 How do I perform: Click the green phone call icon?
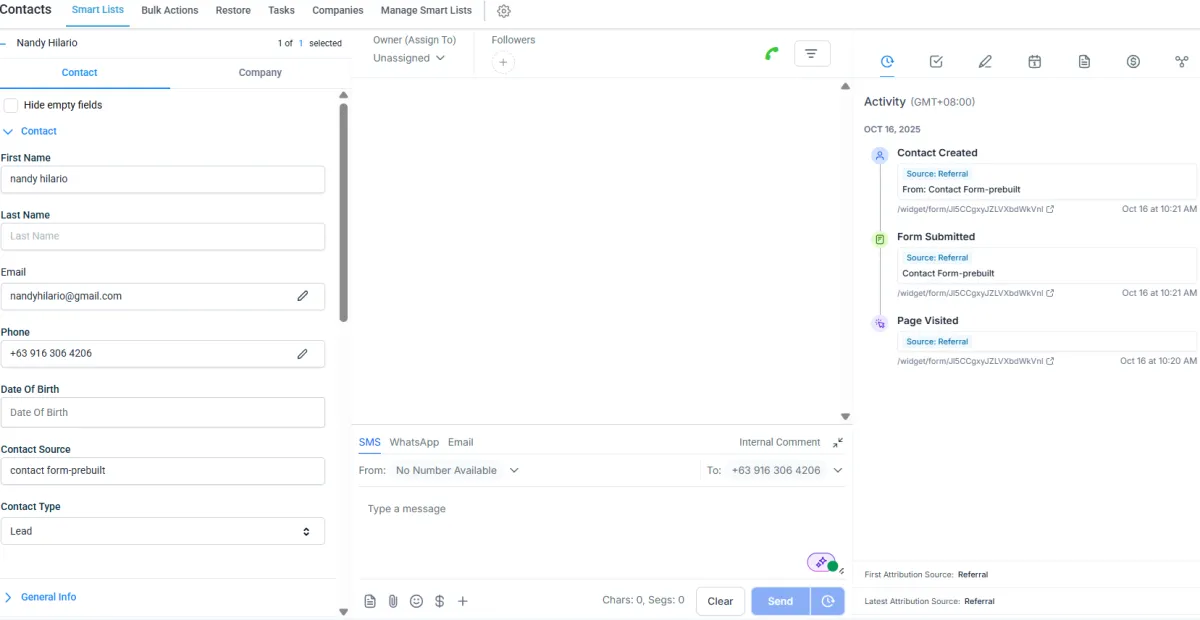point(771,54)
